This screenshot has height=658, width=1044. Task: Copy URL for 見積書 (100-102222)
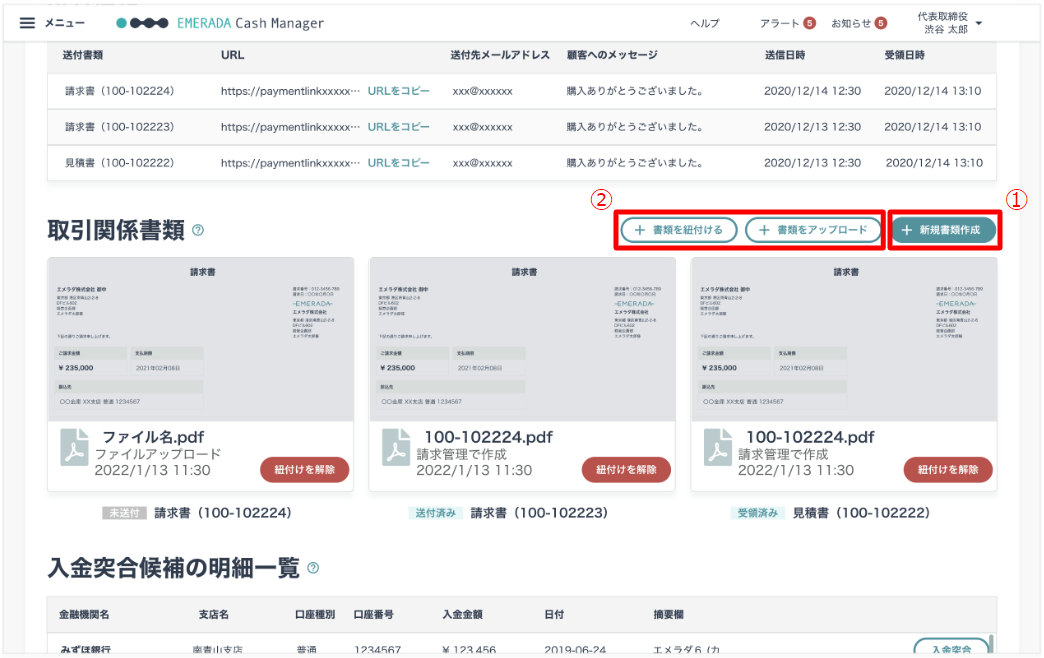click(x=398, y=163)
